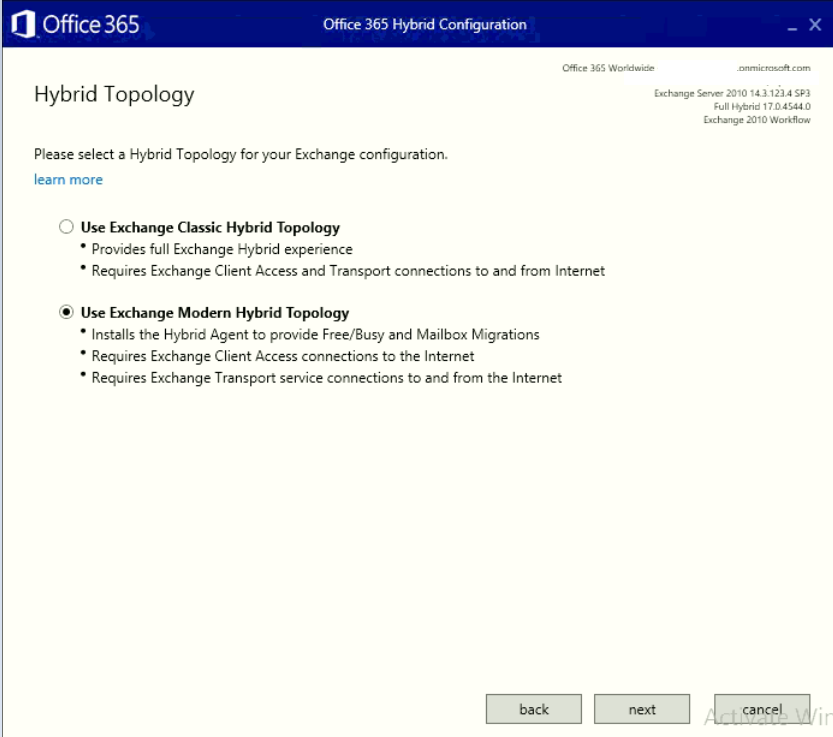The image size is (833, 737).
Task: Click 'Please select a Hybrid Topology' instruction text
Action: coord(241,155)
